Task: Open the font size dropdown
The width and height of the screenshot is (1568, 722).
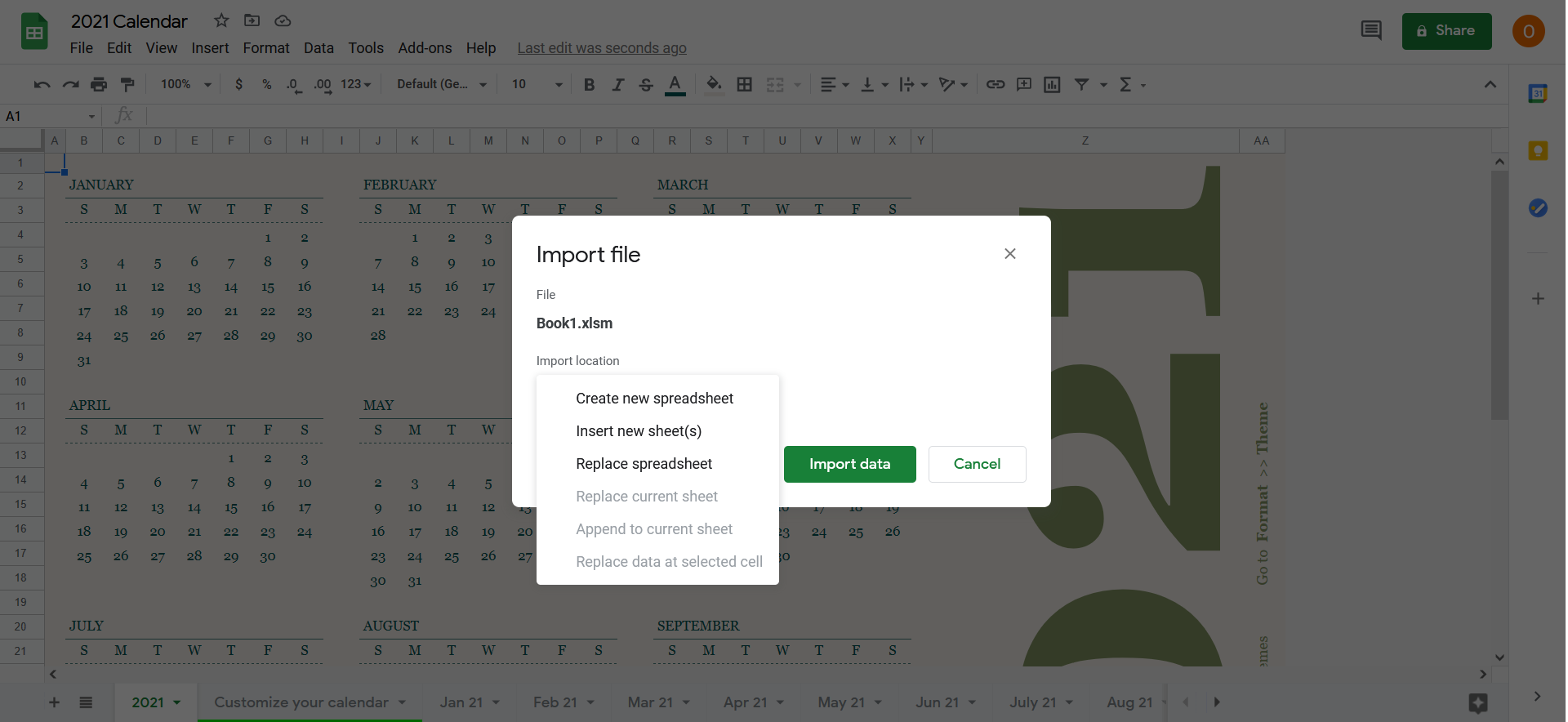Action: (x=537, y=84)
